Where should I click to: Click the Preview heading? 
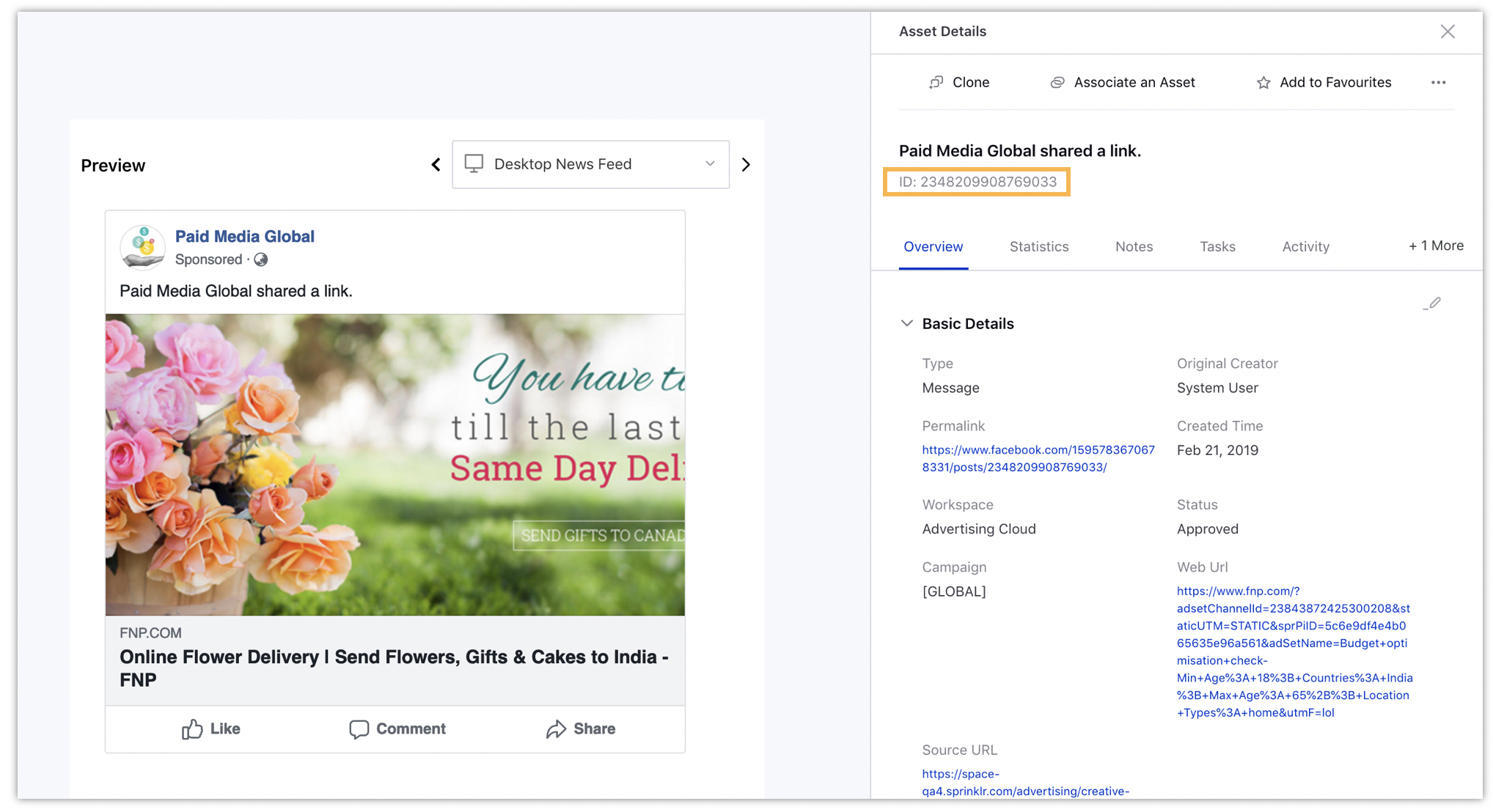[113, 166]
